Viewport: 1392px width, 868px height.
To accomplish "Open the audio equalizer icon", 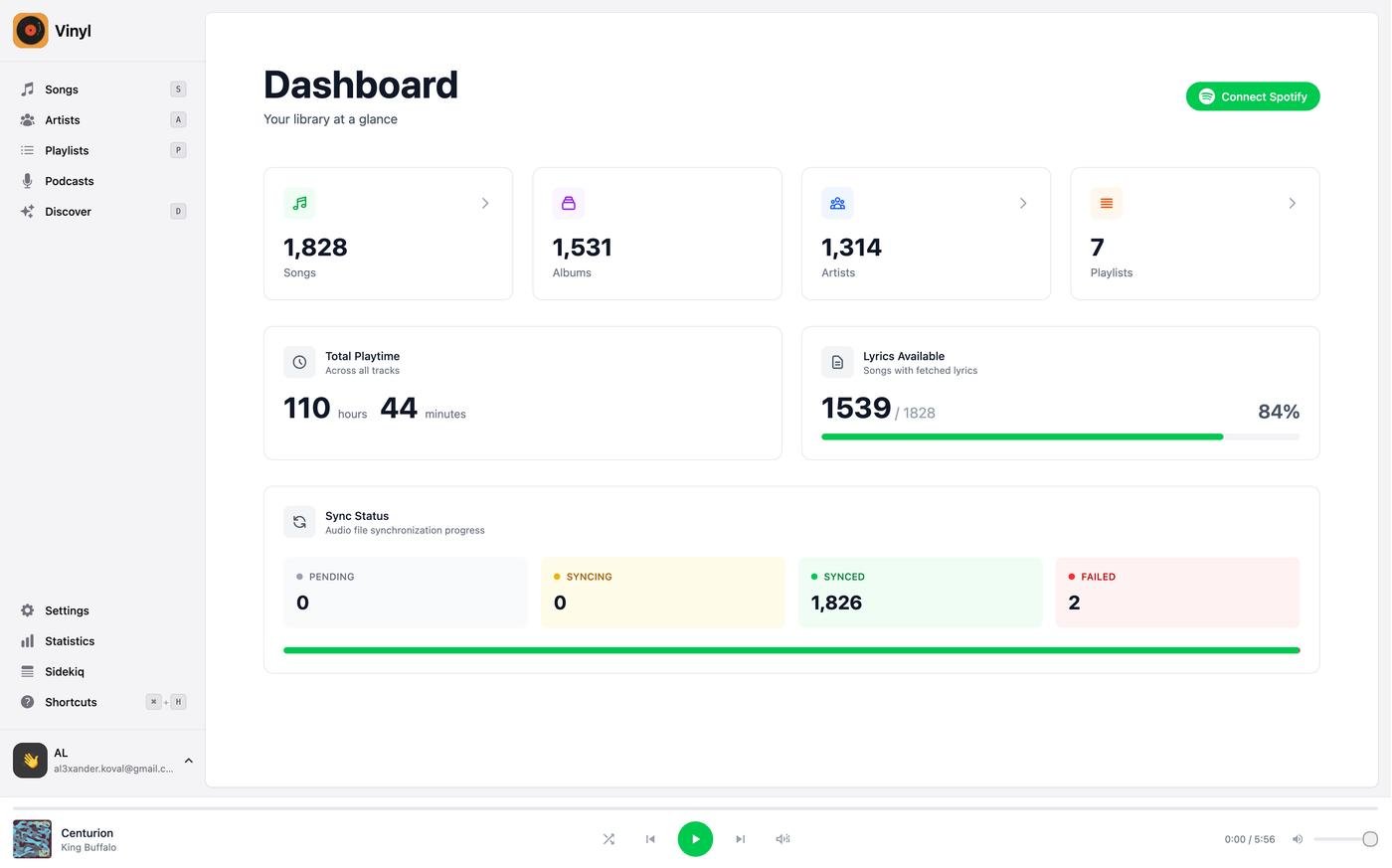I will [x=783, y=839].
